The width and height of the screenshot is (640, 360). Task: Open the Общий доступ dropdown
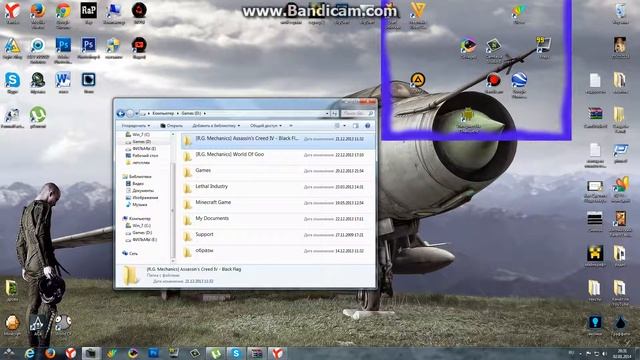point(266,126)
